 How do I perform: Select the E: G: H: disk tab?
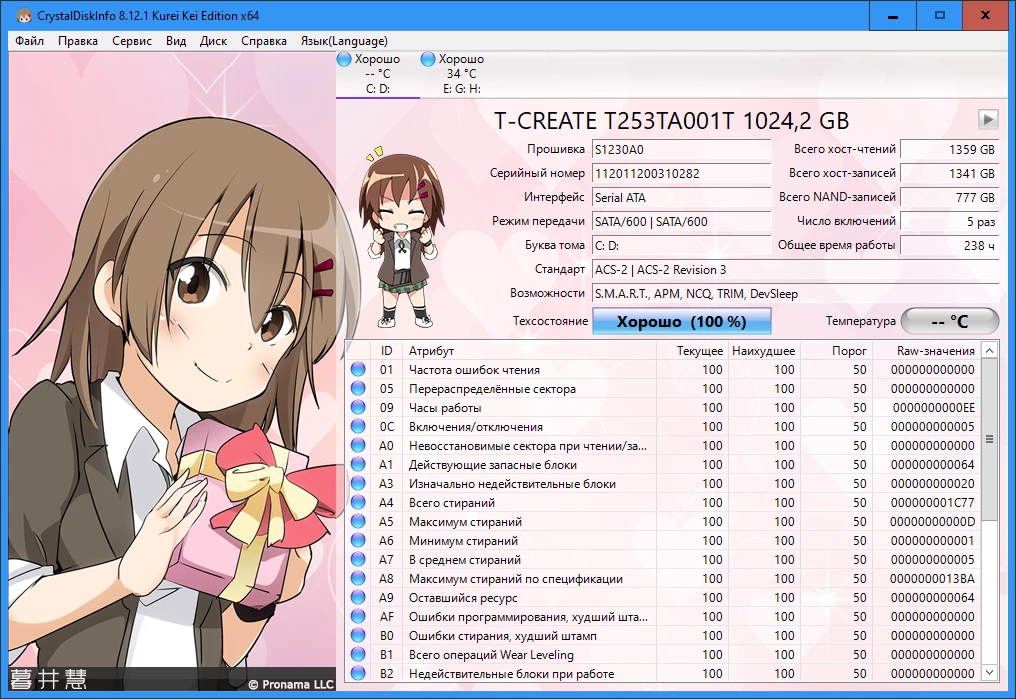(x=462, y=74)
